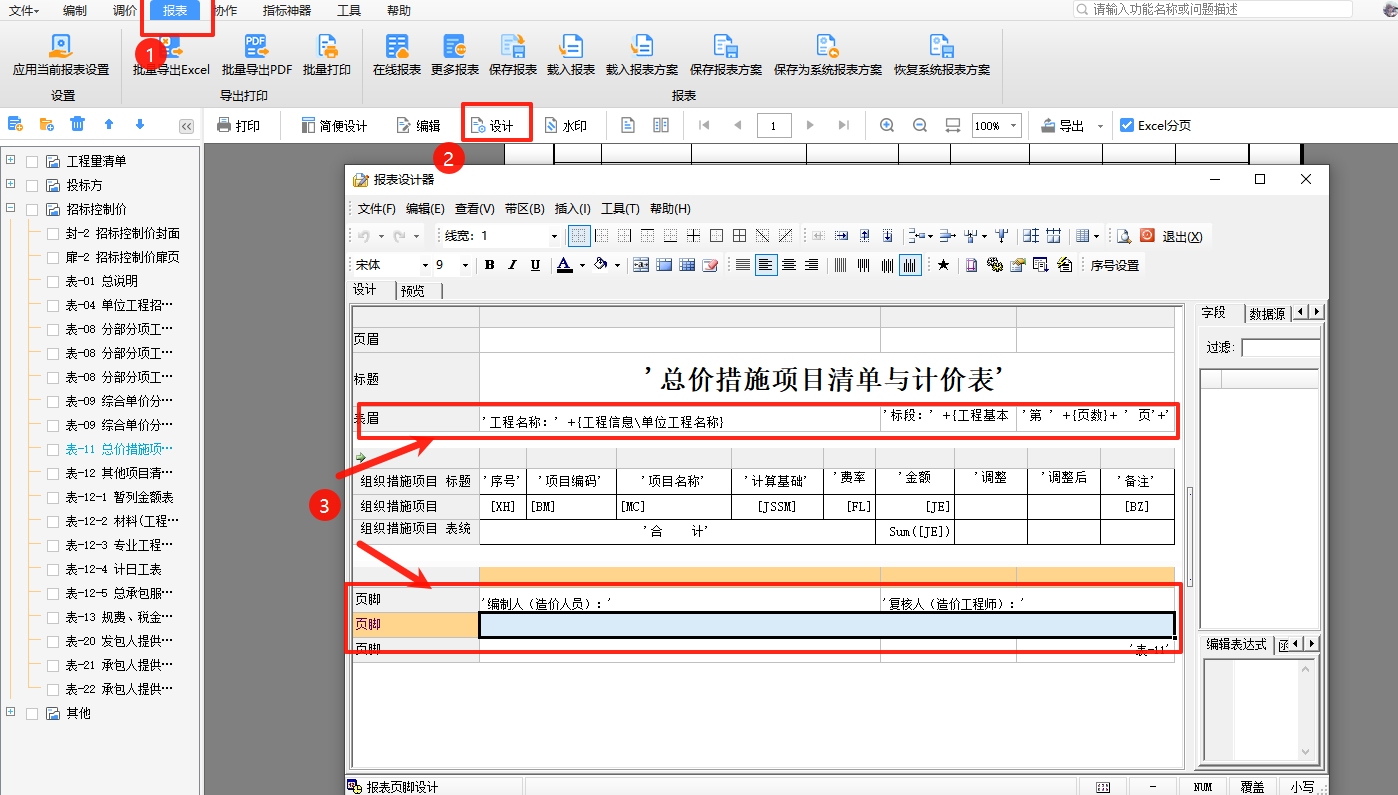Toggle Underline in report designer
Viewport: 1398px width, 795px height.
pyautogui.click(x=536, y=265)
